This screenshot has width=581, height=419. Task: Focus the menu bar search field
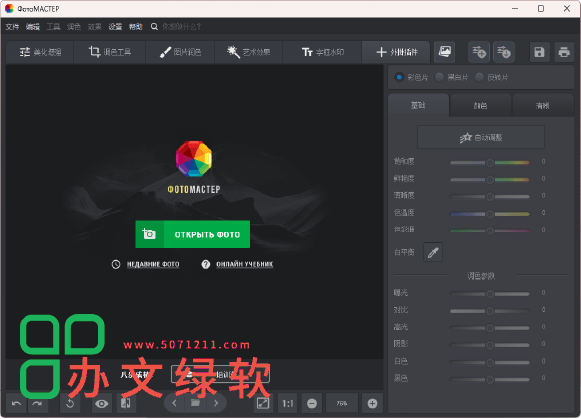[x=182, y=27]
